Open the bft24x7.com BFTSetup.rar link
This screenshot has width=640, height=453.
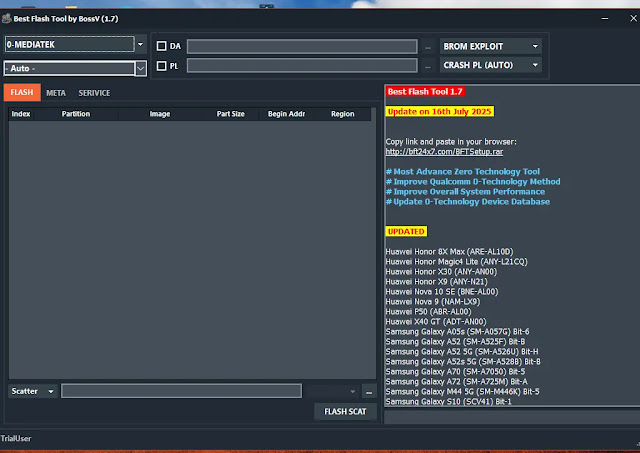(444, 151)
